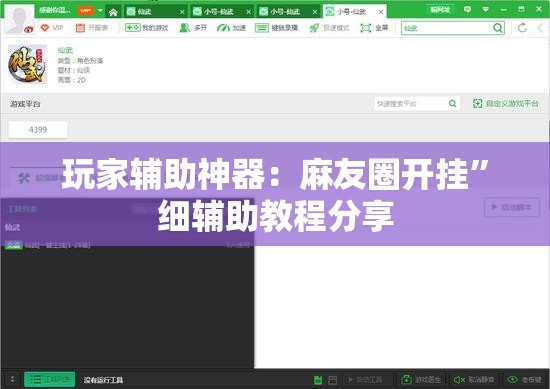Click the magnifier in top search box
Screen dimensions: 550x389
click(x=498, y=28)
